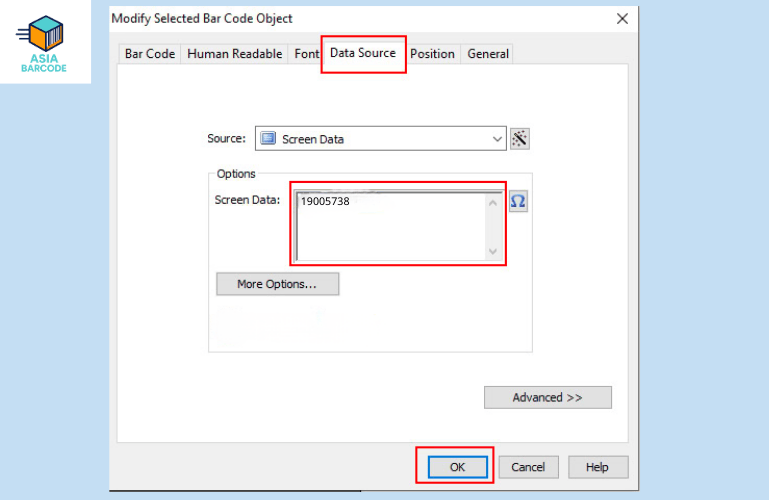Screen dimensions: 769x500
Task: Expand the Advanced >> section
Action: (x=547, y=397)
